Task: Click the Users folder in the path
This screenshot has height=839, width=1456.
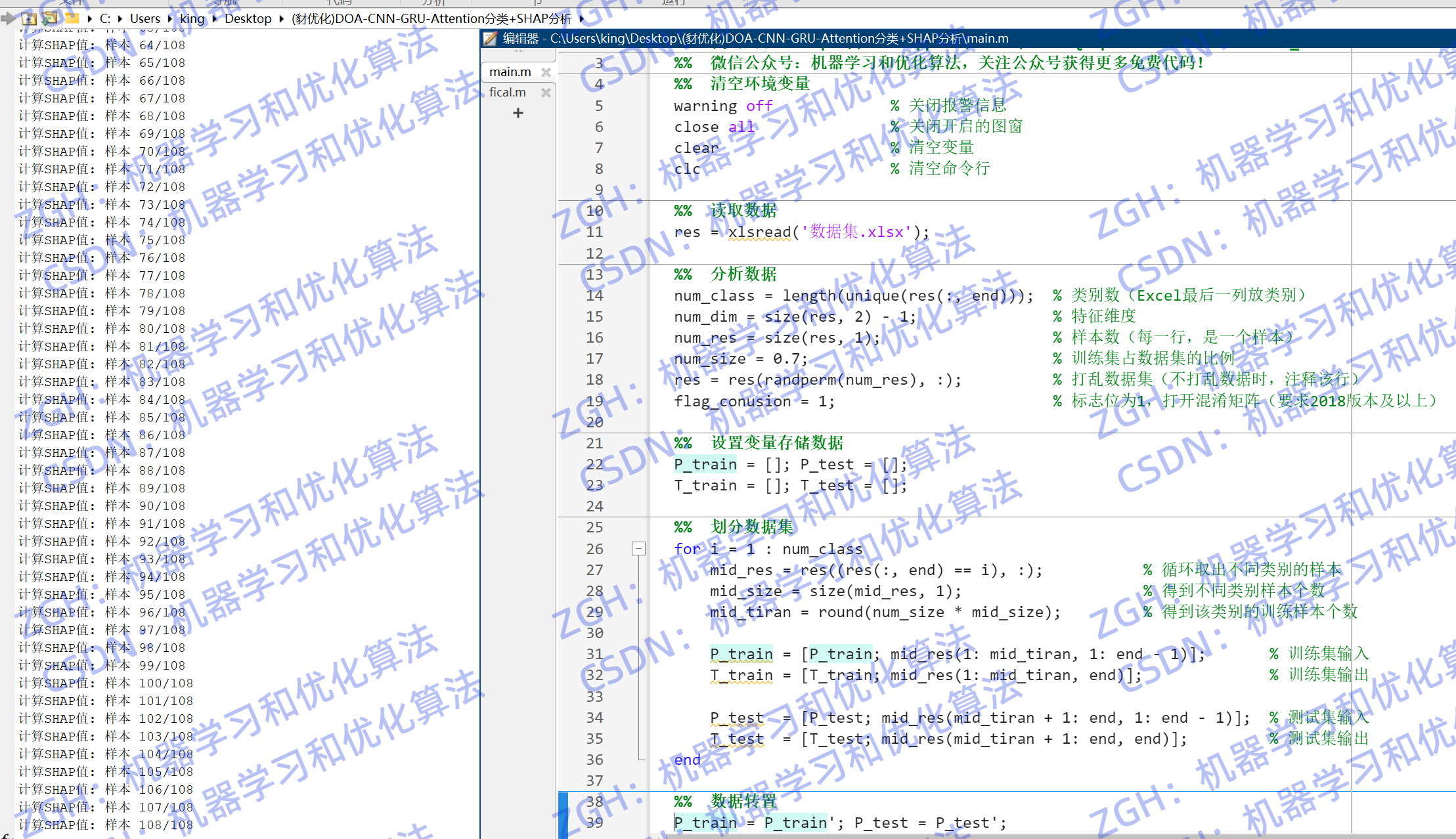Action: 144,19
